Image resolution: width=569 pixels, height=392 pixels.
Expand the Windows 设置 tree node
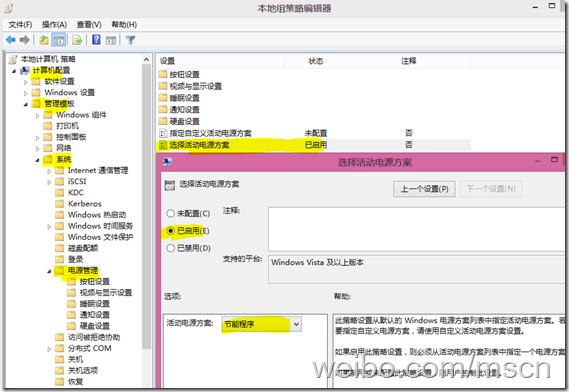tap(25, 93)
